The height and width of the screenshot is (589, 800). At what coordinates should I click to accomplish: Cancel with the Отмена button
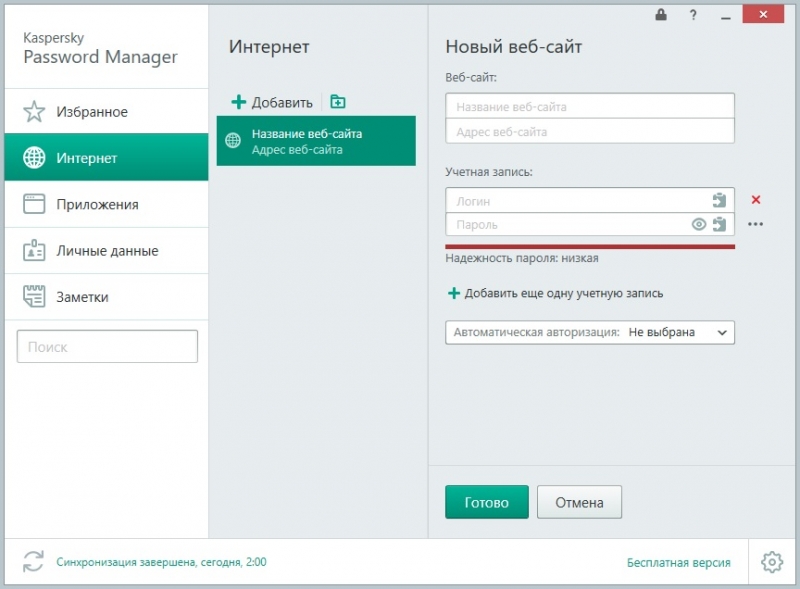pyautogui.click(x=579, y=502)
